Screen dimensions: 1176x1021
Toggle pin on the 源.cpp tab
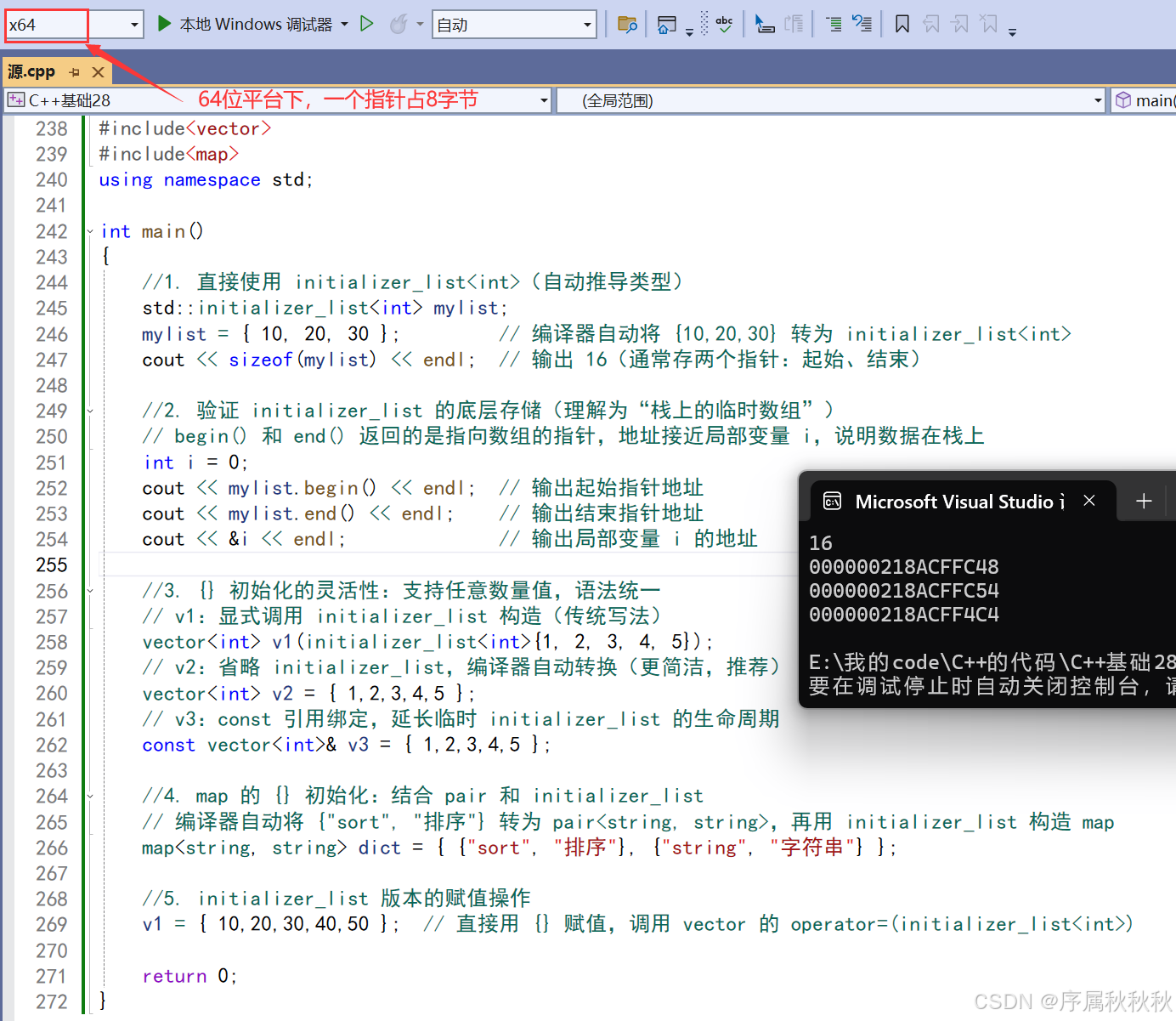[x=75, y=72]
